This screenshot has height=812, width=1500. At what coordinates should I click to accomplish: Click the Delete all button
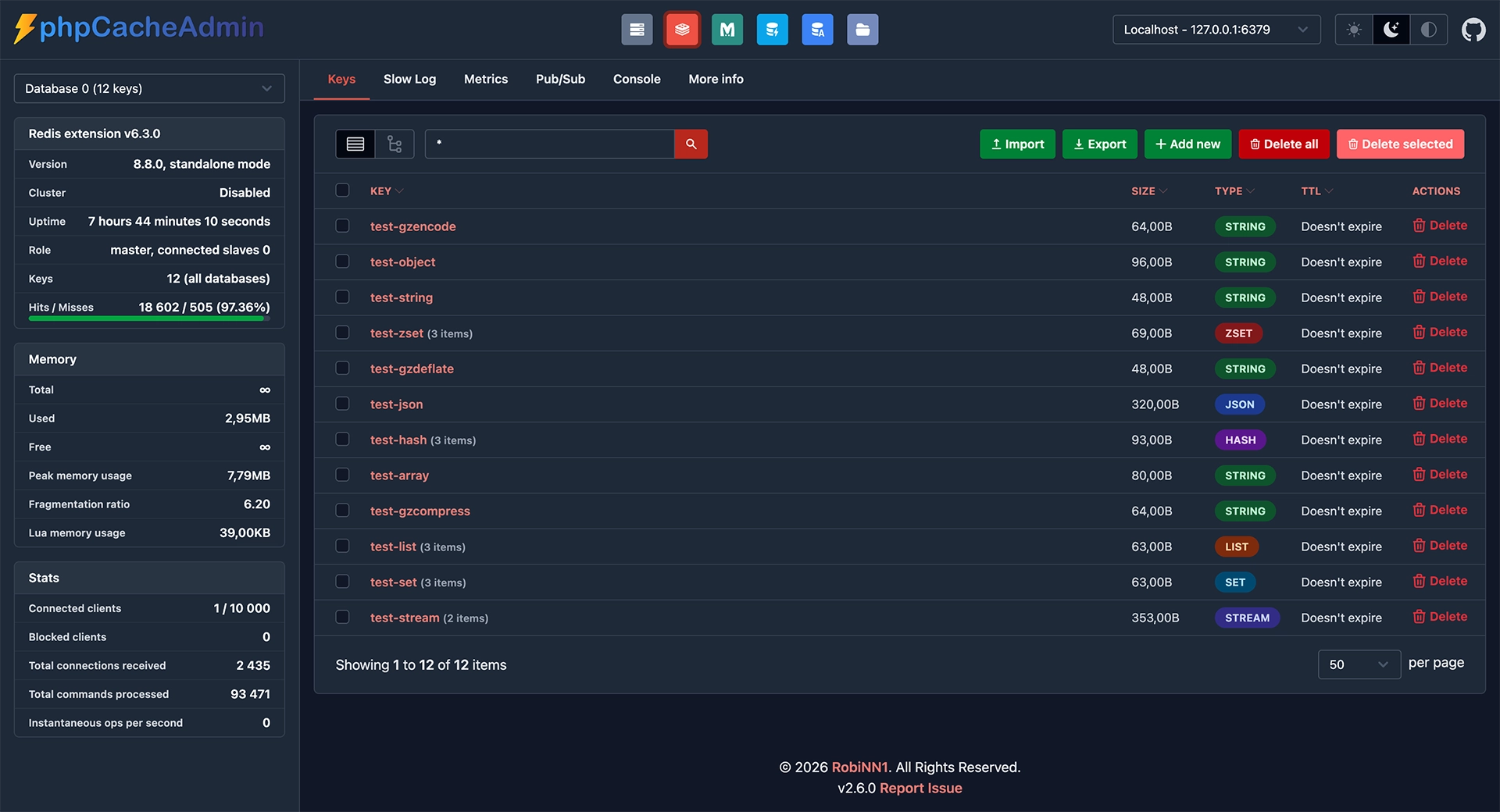click(1284, 144)
